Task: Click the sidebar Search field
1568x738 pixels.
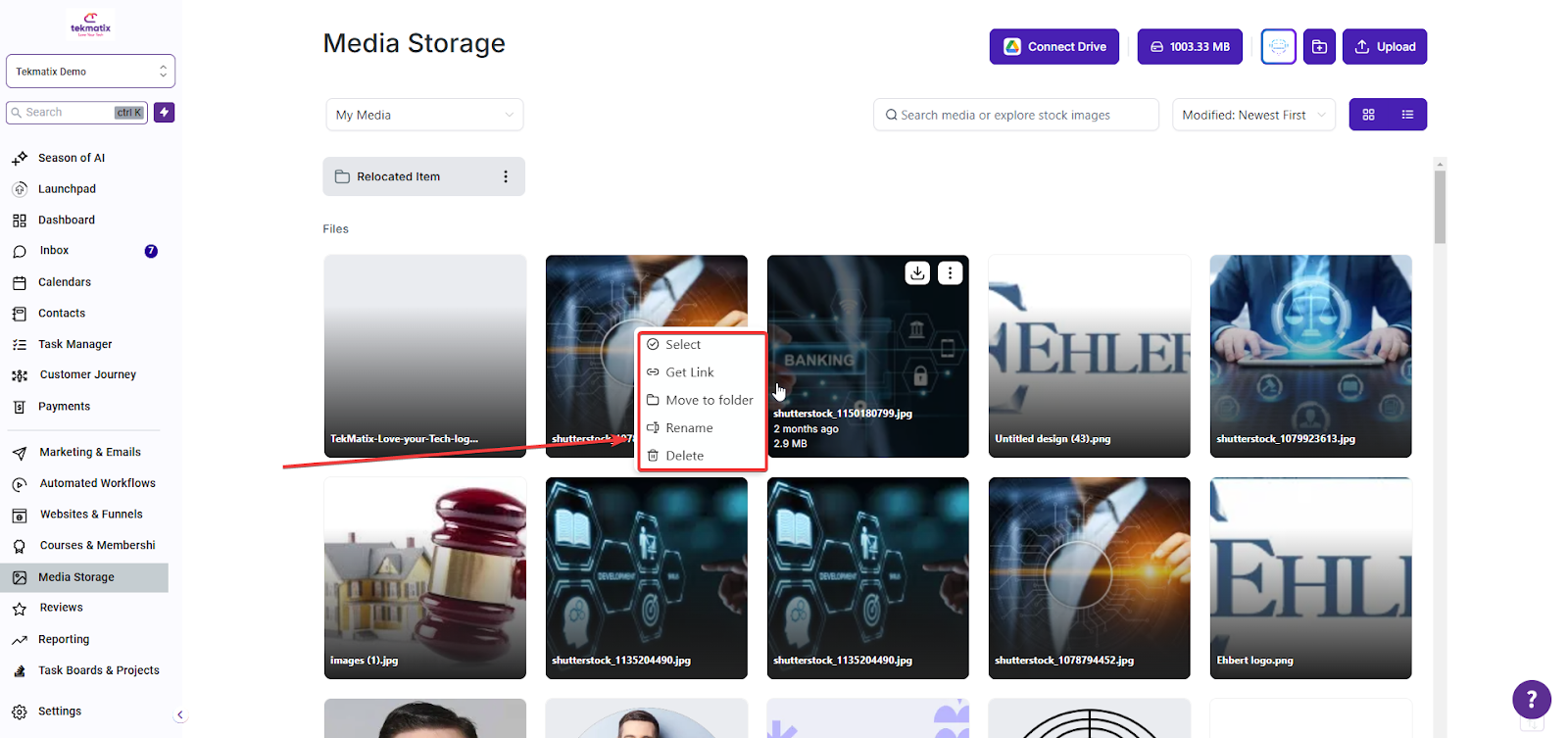Action: 76,113
